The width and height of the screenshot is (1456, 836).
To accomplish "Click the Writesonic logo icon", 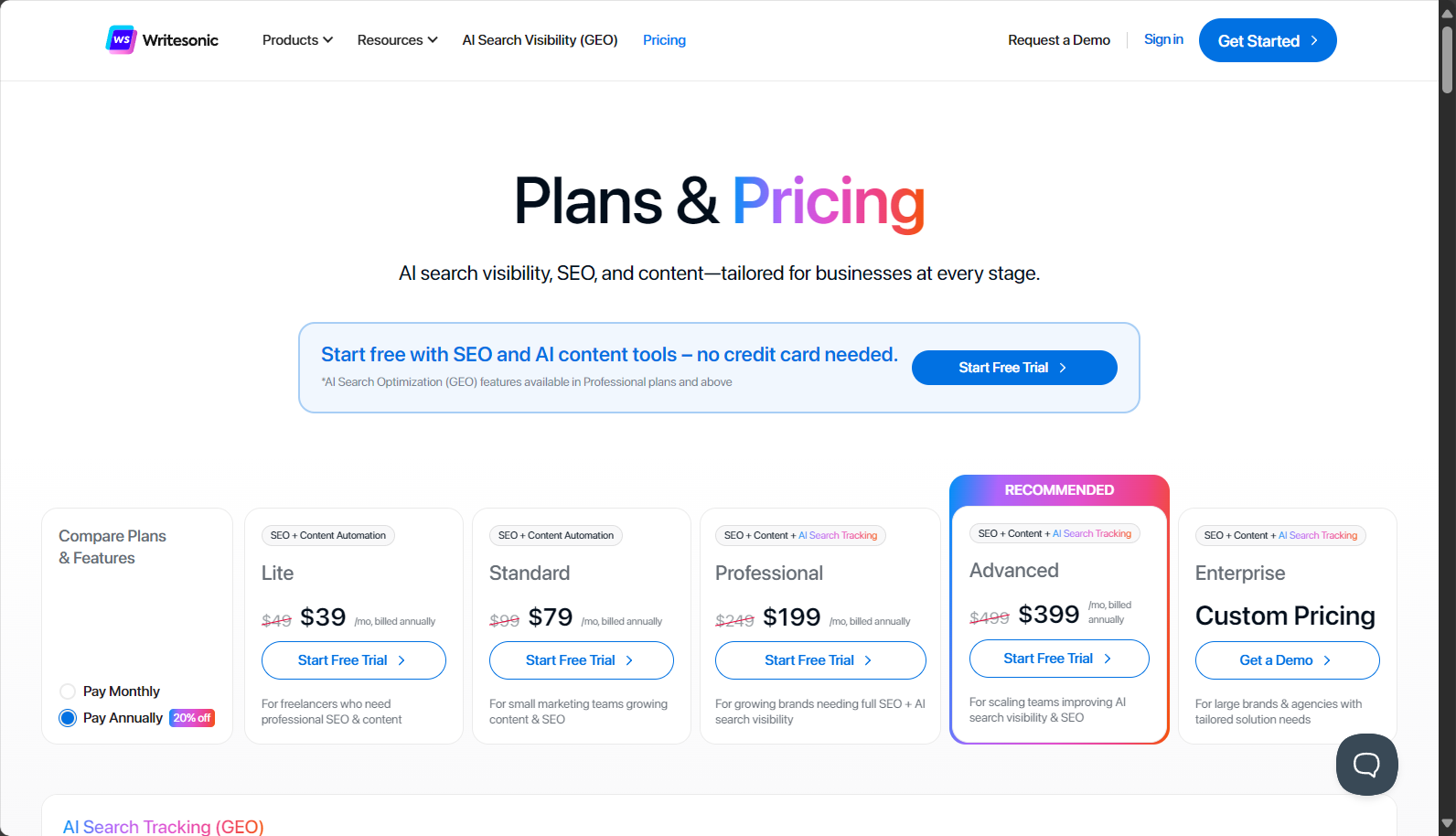I will pyautogui.click(x=121, y=40).
